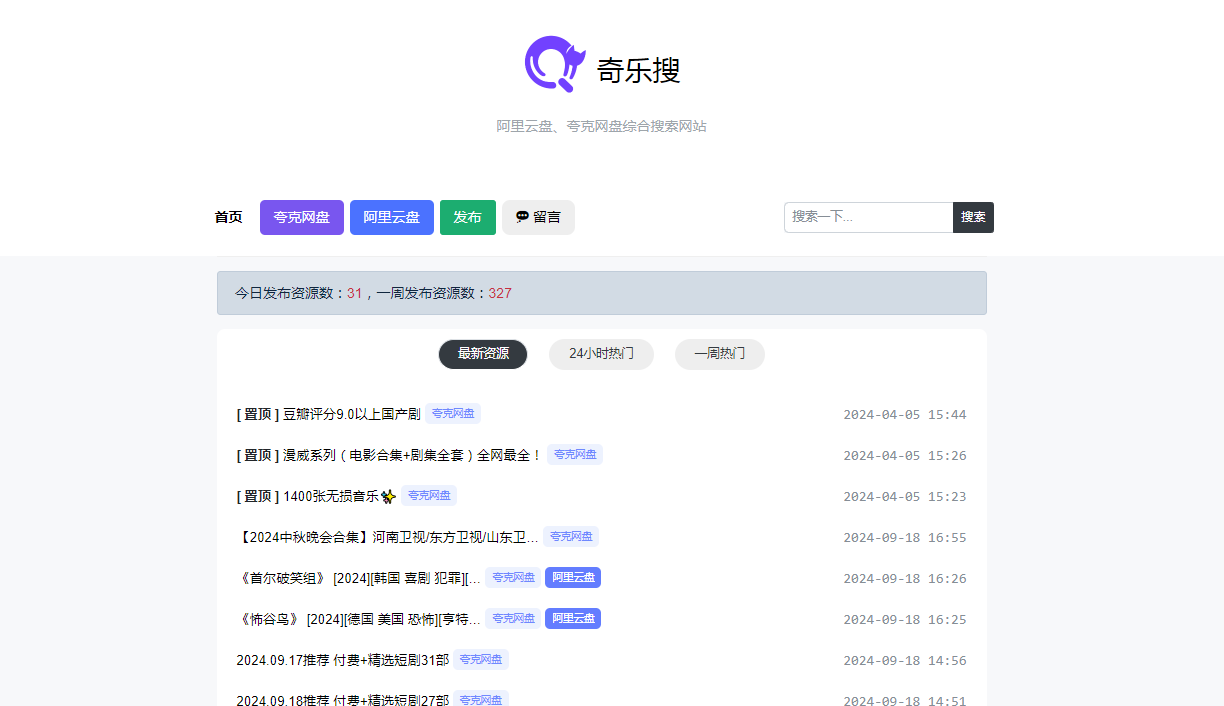Click 夸克网盘 tag on 怖谷鸟 row
Viewport: 1224px width, 706px height.
[513, 619]
